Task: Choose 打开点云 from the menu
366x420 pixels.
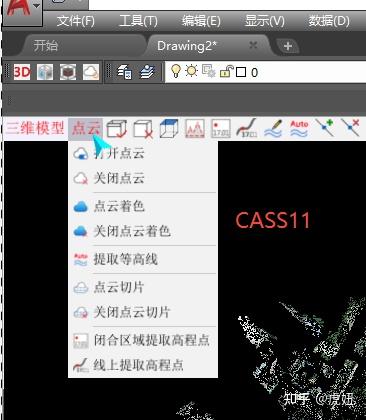Action: (x=143, y=153)
